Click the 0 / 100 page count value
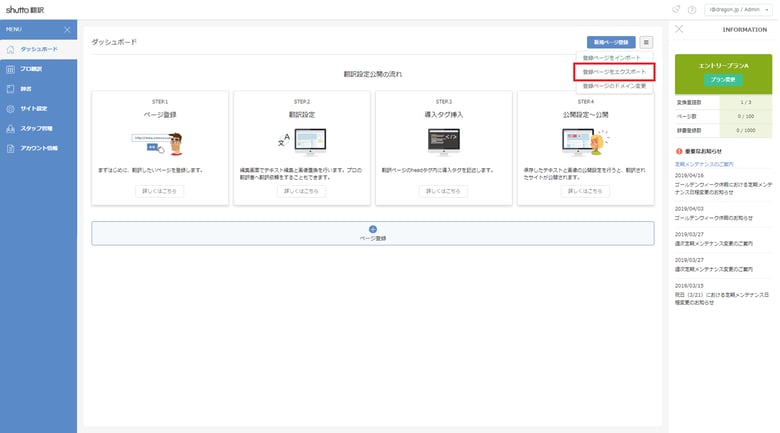The image size is (780, 433). click(x=746, y=116)
